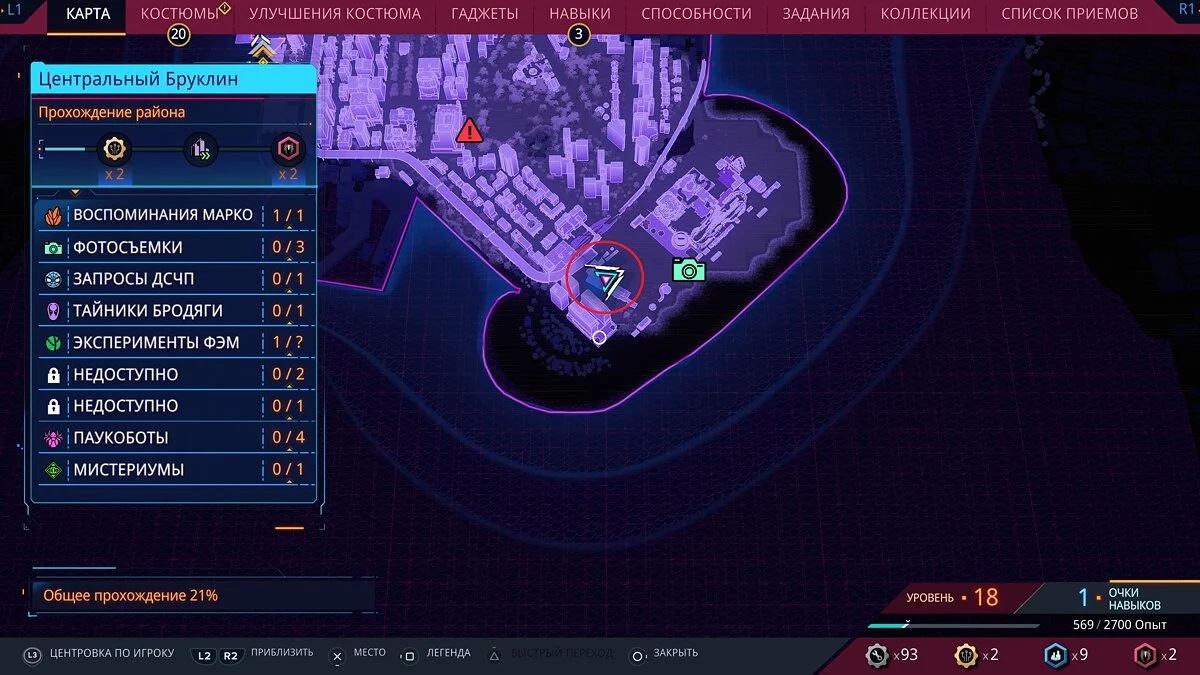This screenshot has width=1200, height=675.
Task: Click the L2 R2 ПРИБЛИЗИТЬ zoom prompt
Action: [x=253, y=654]
